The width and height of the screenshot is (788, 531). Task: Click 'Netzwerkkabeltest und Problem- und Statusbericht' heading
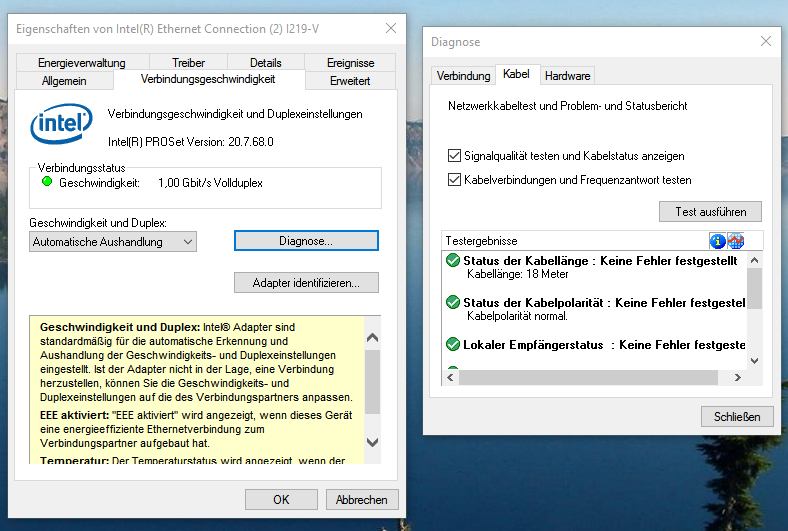click(568, 106)
